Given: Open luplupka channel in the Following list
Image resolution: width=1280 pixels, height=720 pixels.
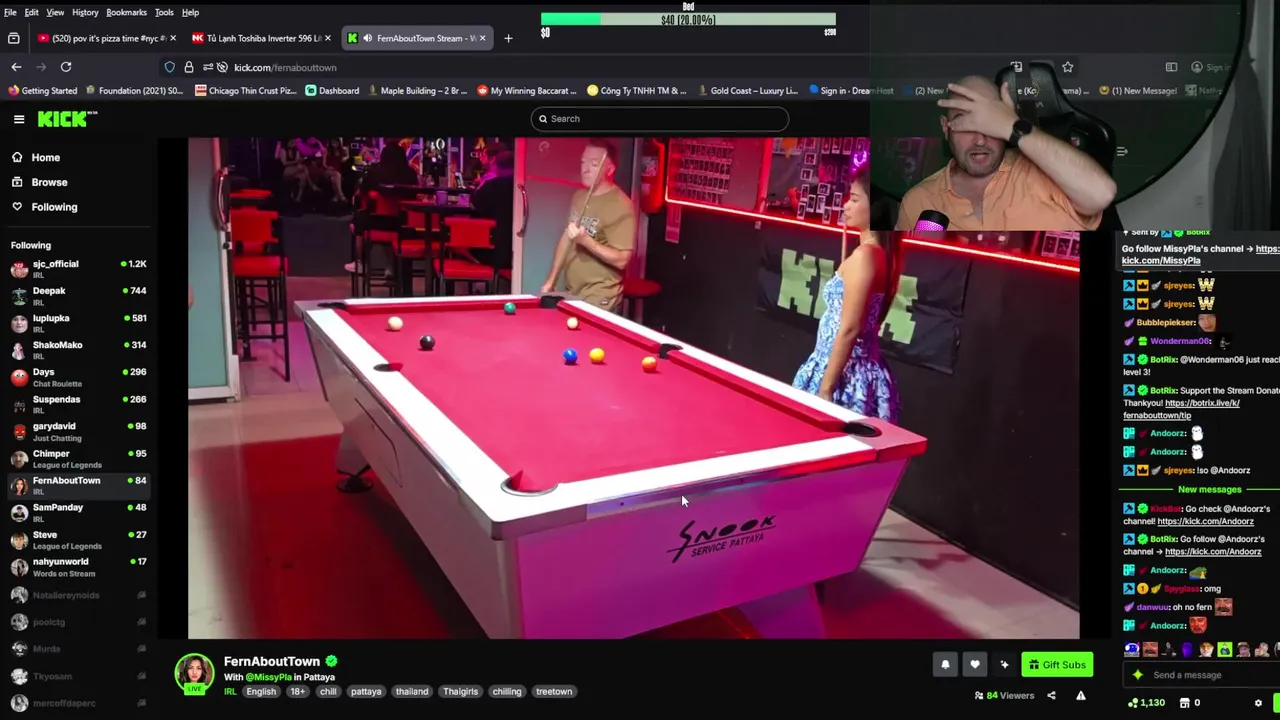Looking at the screenshot, I should tap(78, 322).
